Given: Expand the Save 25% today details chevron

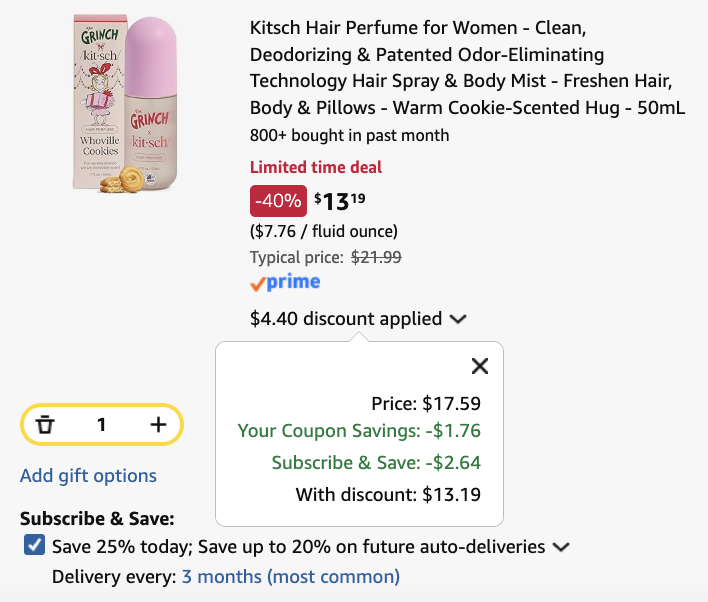Looking at the screenshot, I should (561, 547).
